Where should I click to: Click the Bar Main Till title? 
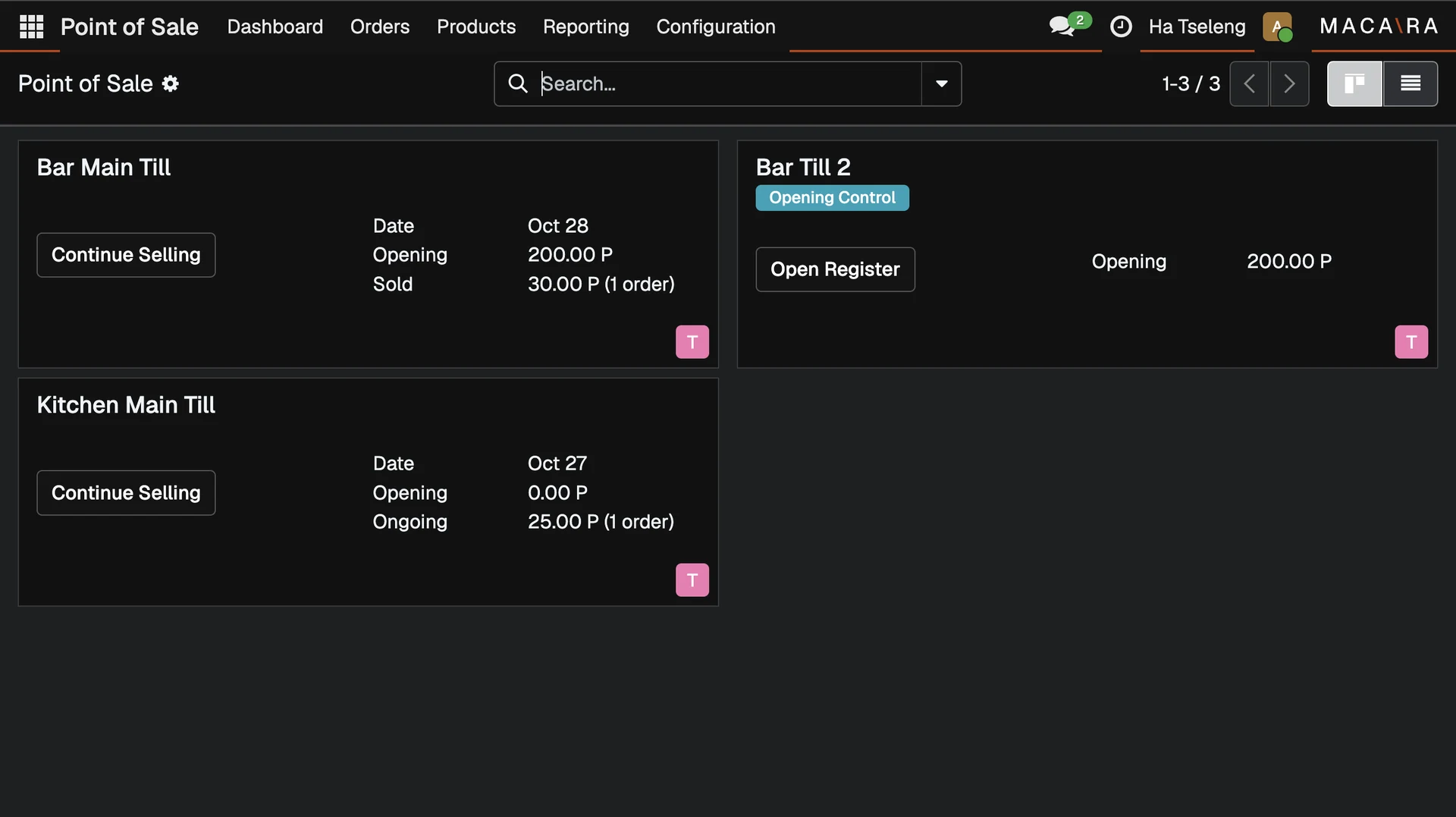tap(104, 167)
